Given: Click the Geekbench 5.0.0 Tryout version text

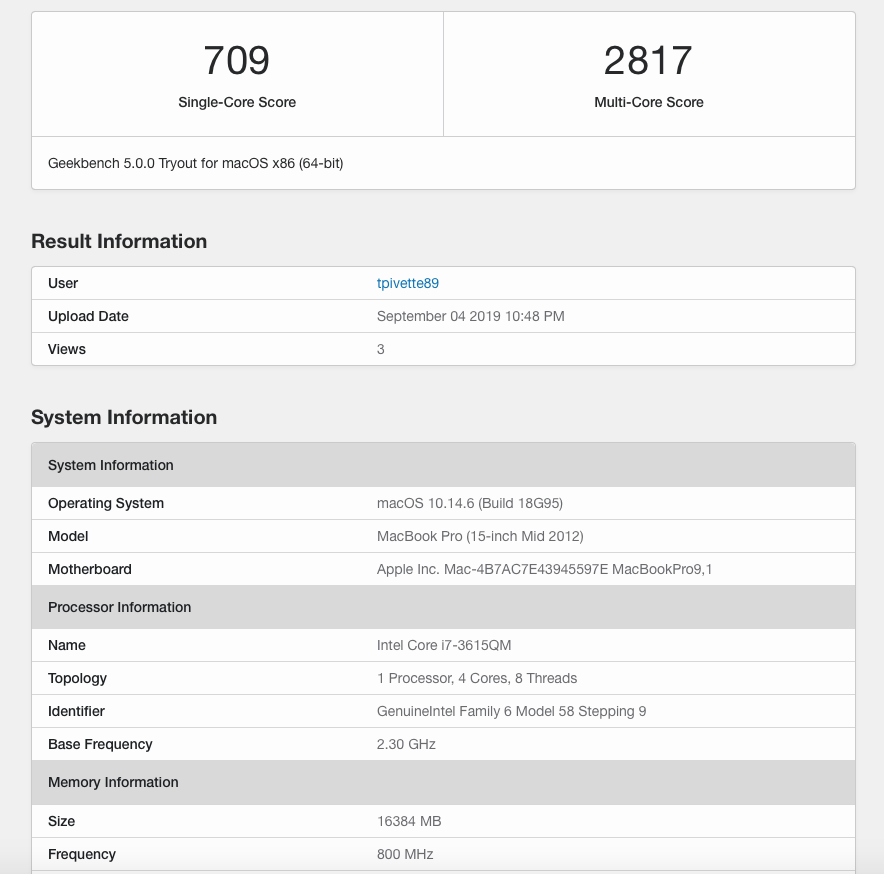Looking at the screenshot, I should 196,164.
